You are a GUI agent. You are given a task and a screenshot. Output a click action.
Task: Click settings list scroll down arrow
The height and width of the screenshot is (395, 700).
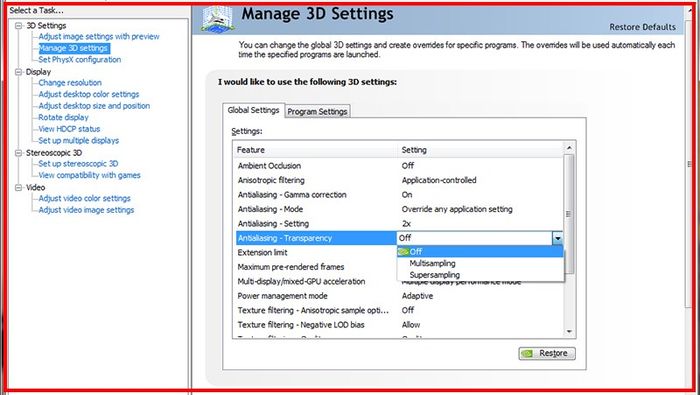click(569, 331)
